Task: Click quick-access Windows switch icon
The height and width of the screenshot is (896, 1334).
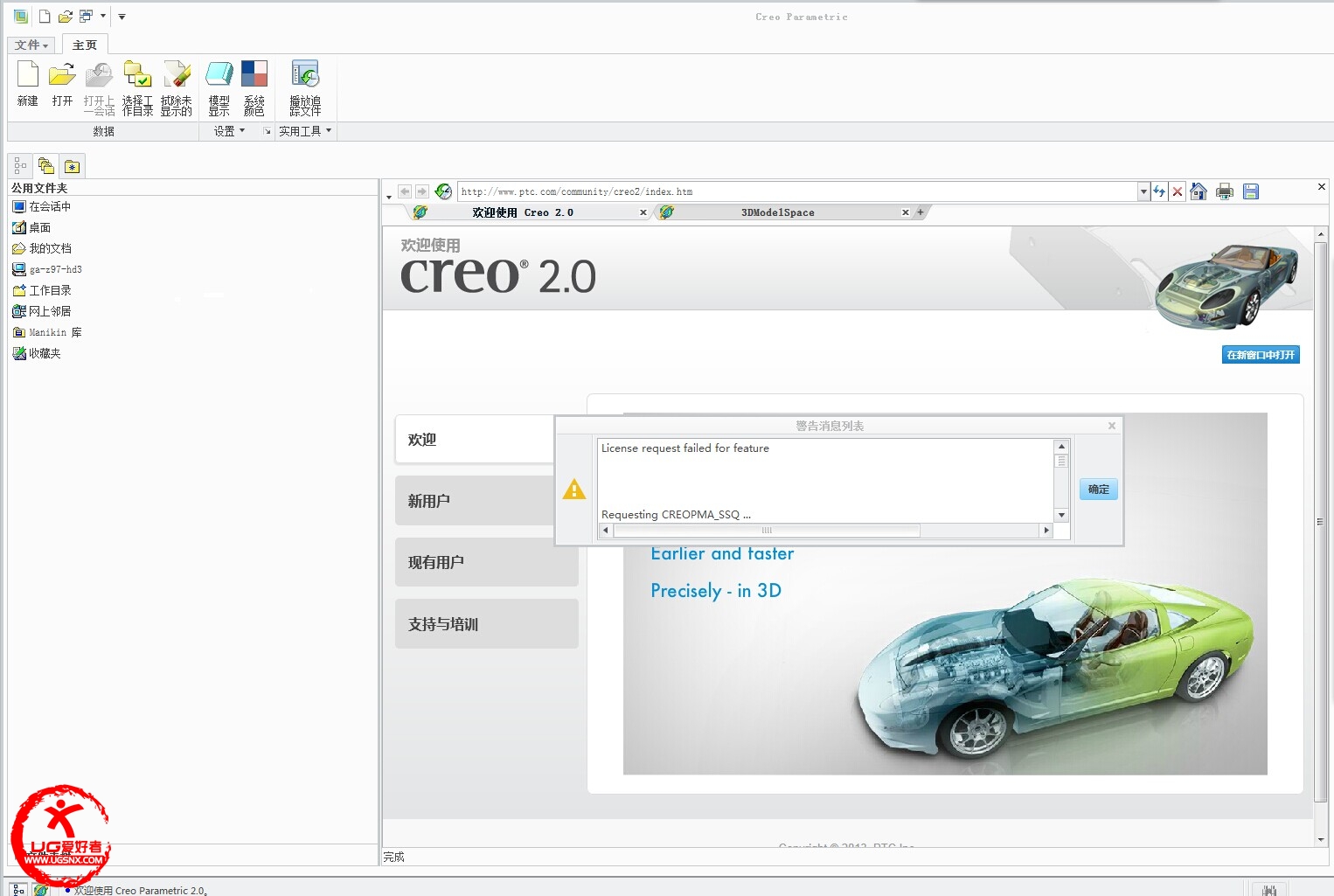Action: tap(86, 16)
